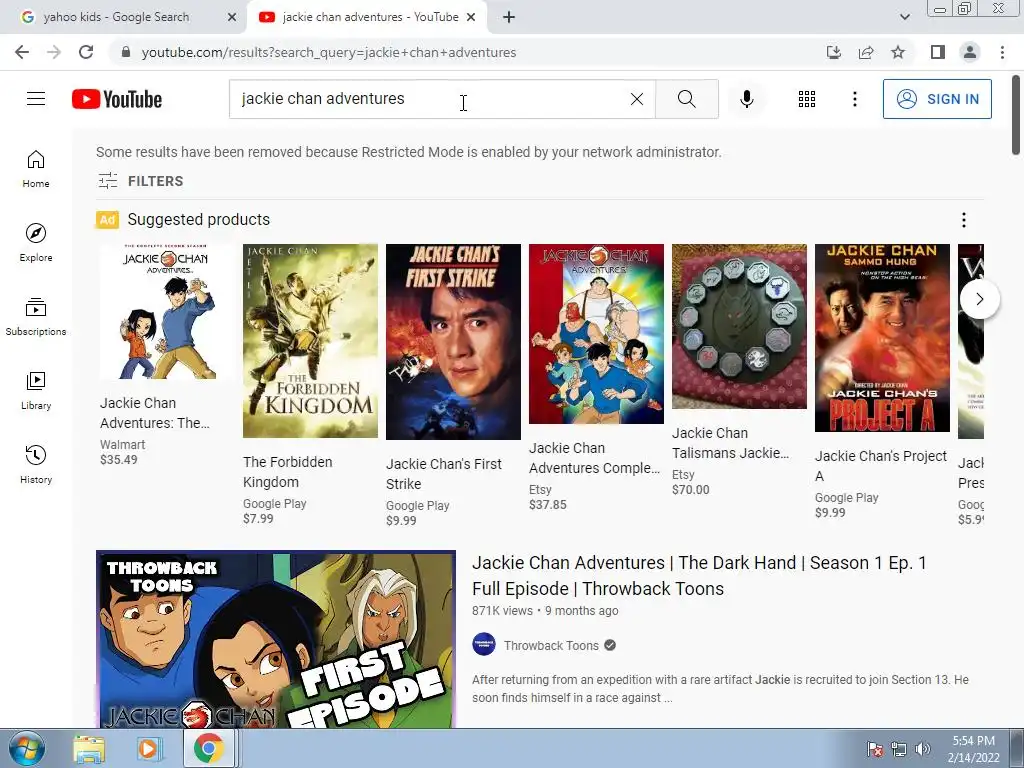Click Project A poster image
Image resolution: width=1024 pixels, height=768 pixels.
click(882, 338)
